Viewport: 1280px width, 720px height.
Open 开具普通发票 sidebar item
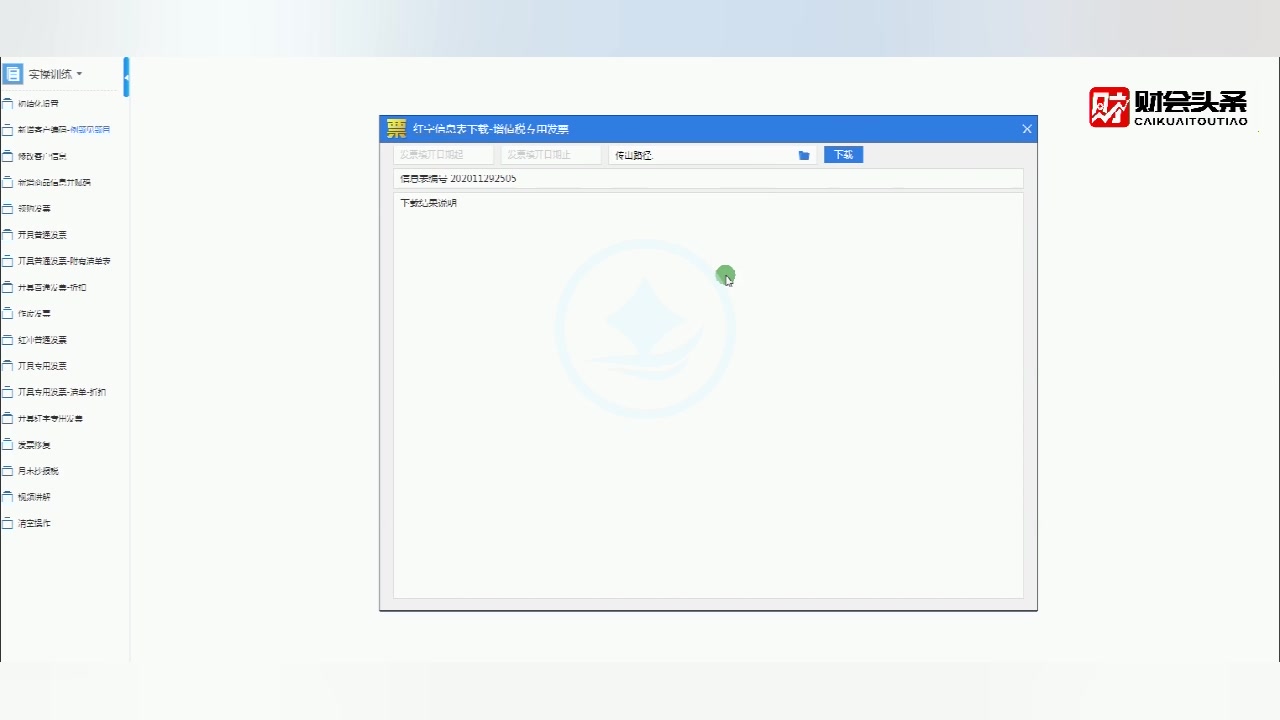(42, 235)
